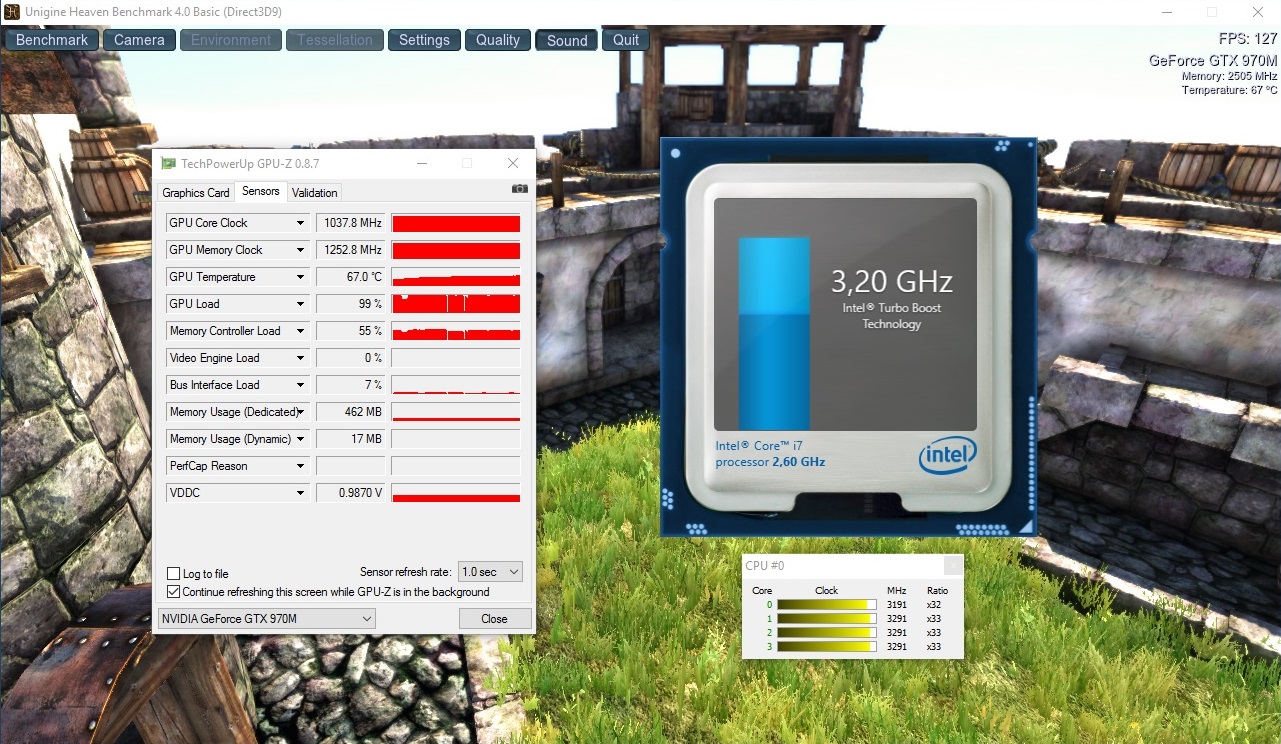This screenshot has height=744, width=1281.
Task: Click the 67.0 °C temperature value
Action: 350,277
